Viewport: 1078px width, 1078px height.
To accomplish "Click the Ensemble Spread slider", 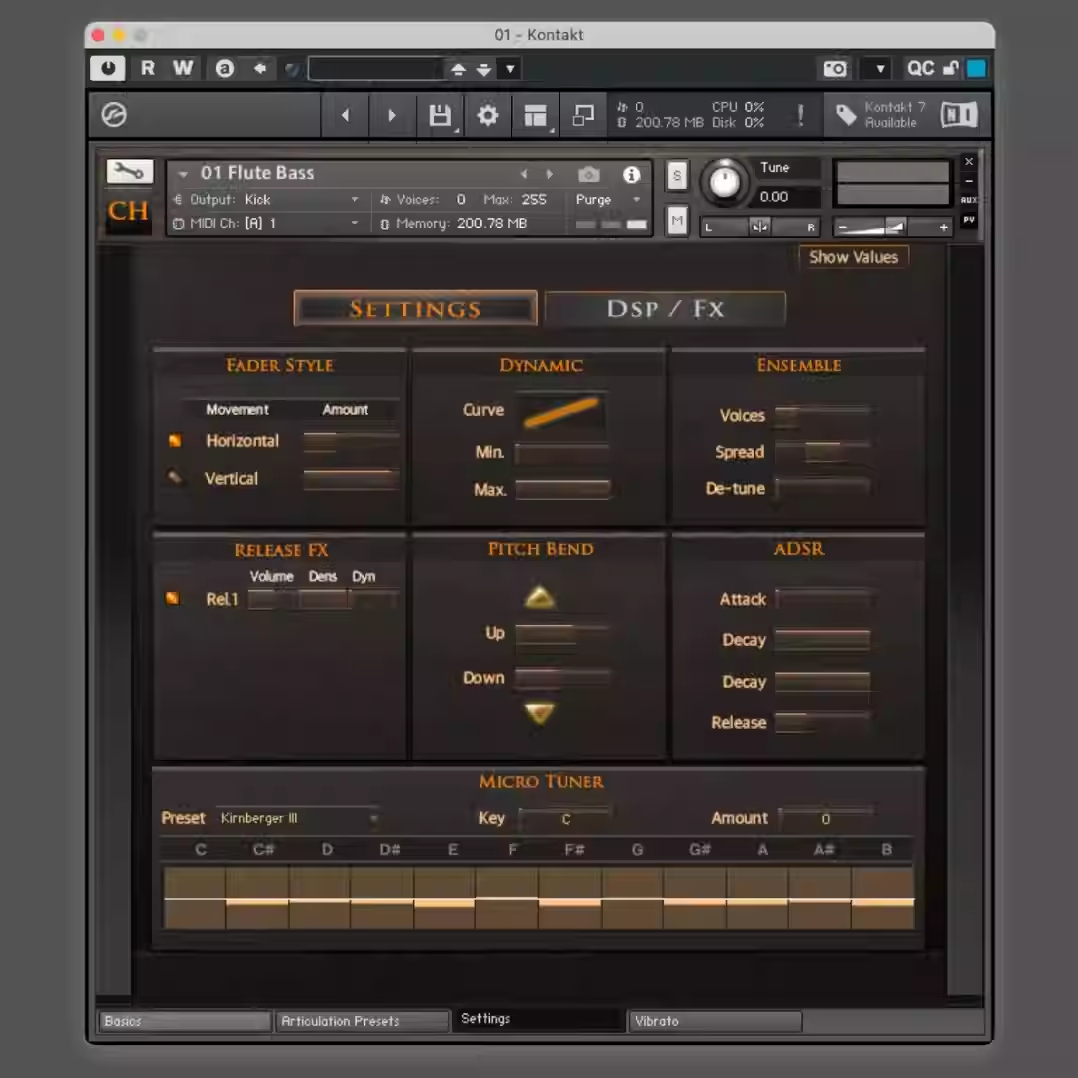I will (x=822, y=452).
